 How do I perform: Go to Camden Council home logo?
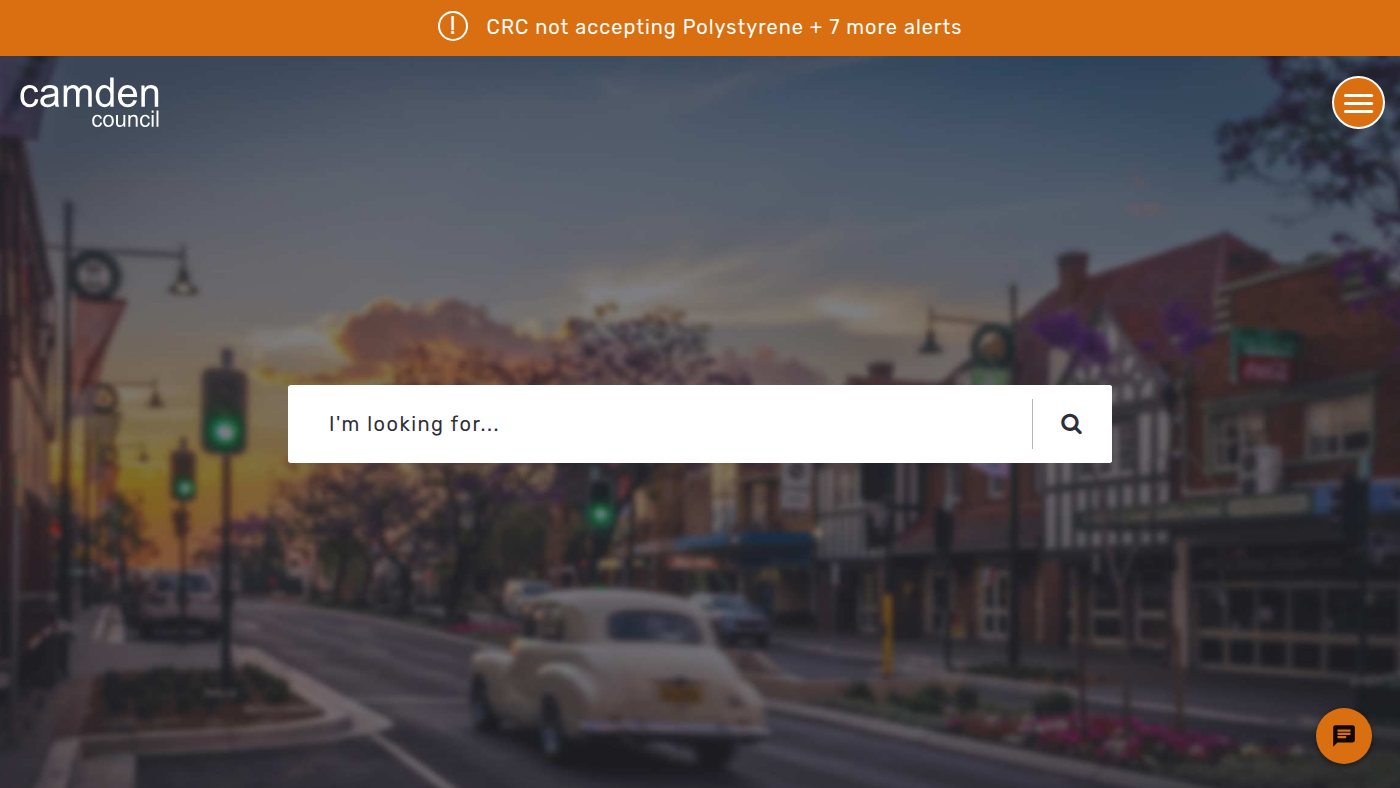[x=89, y=104]
